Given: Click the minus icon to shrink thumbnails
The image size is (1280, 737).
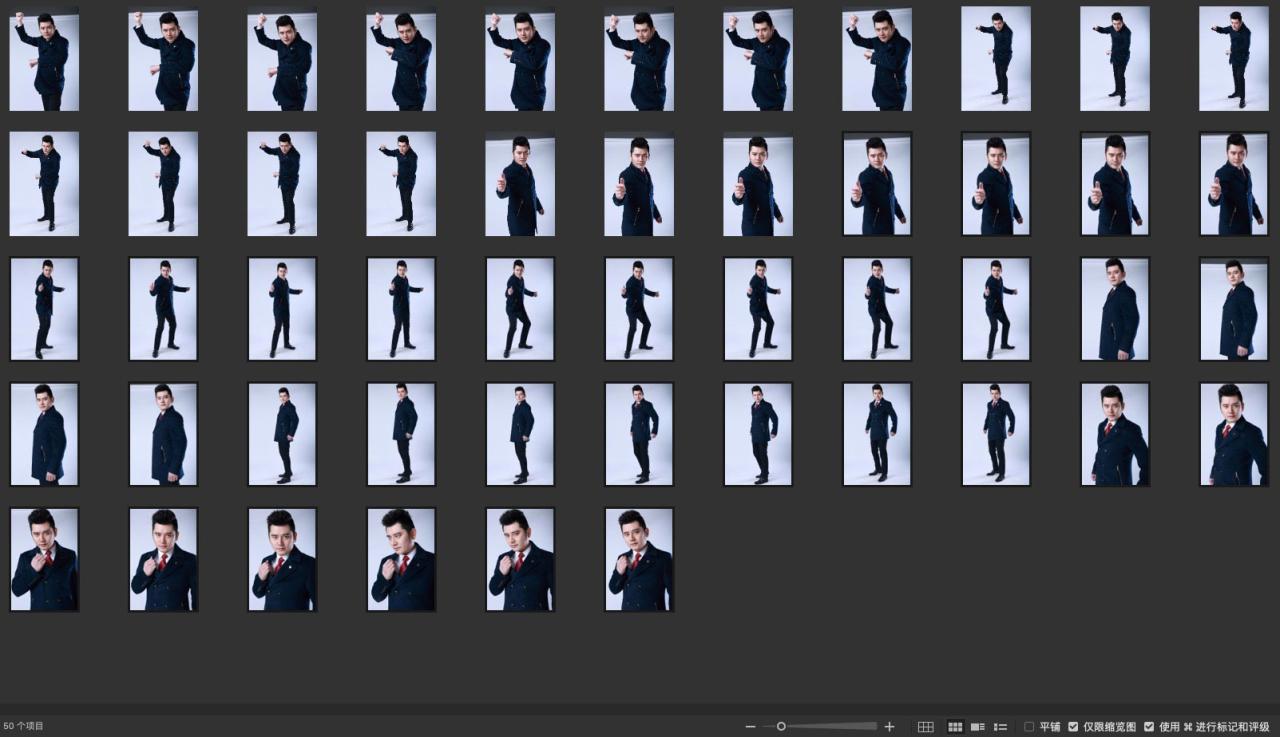Looking at the screenshot, I should tap(750, 727).
